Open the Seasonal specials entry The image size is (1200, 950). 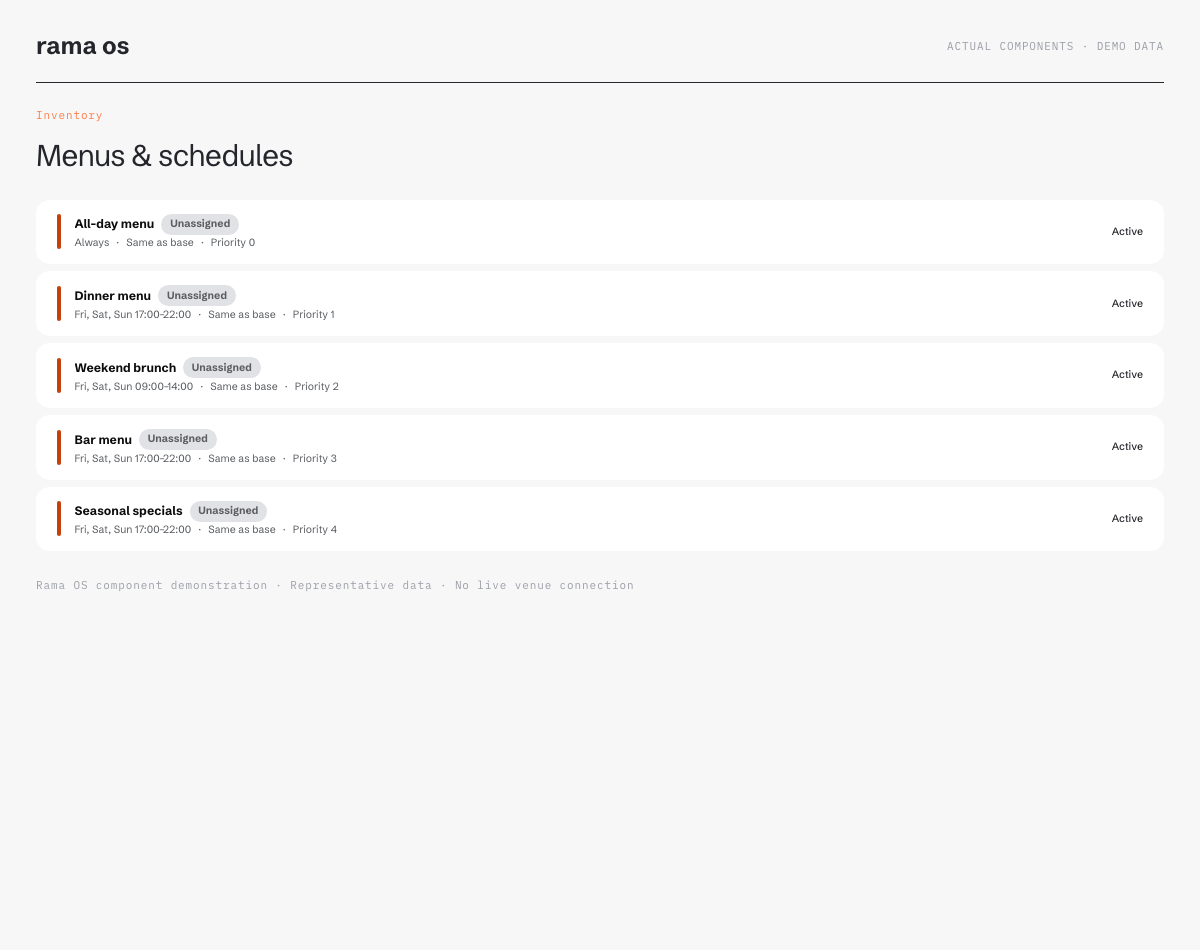click(600, 519)
